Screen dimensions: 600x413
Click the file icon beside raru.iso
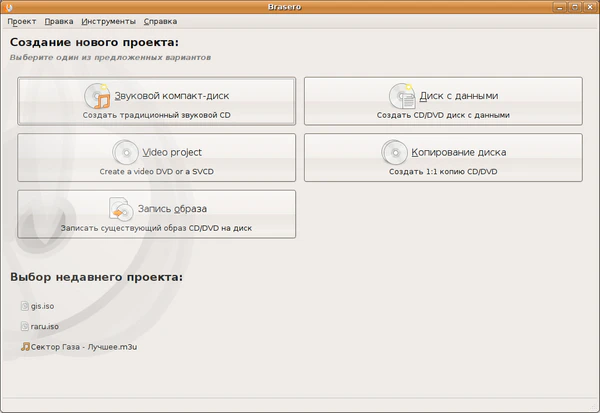point(25,326)
